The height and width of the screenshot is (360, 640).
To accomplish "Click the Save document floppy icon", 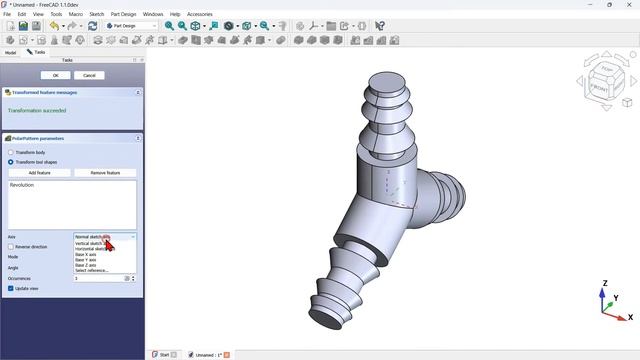I will pyautogui.click(x=36, y=26).
